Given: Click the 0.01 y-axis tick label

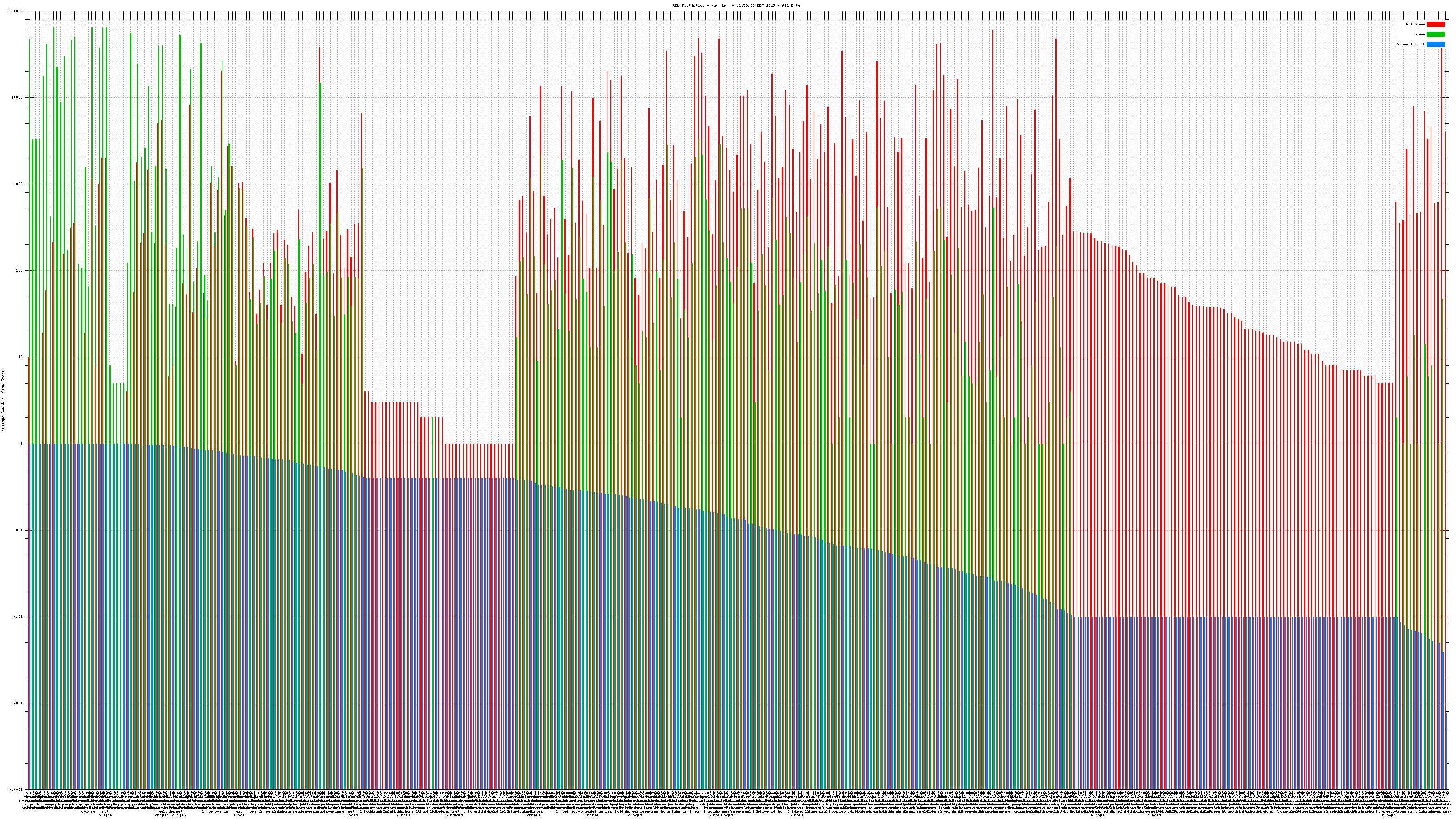Looking at the screenshot, I should pyautogui.click(x=19, y=617).
